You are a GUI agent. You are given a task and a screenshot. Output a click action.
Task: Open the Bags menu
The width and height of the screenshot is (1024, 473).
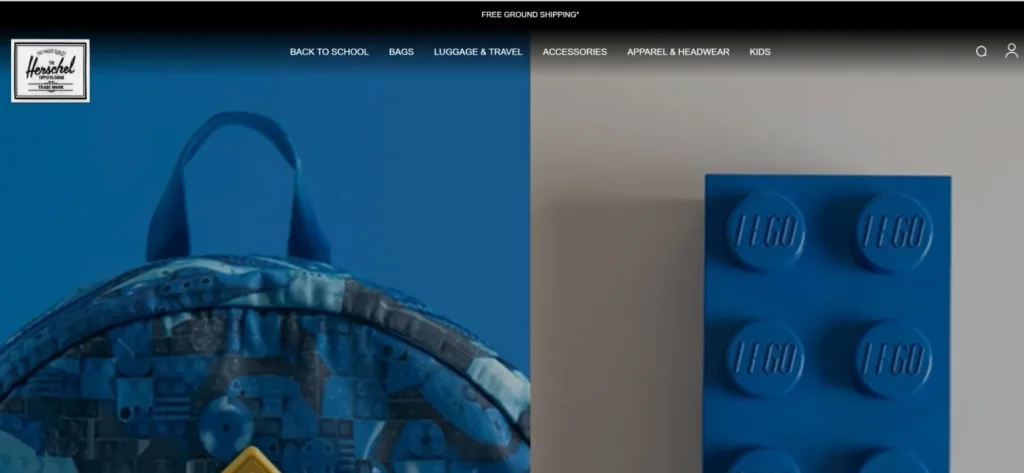(x=401, y=52)
